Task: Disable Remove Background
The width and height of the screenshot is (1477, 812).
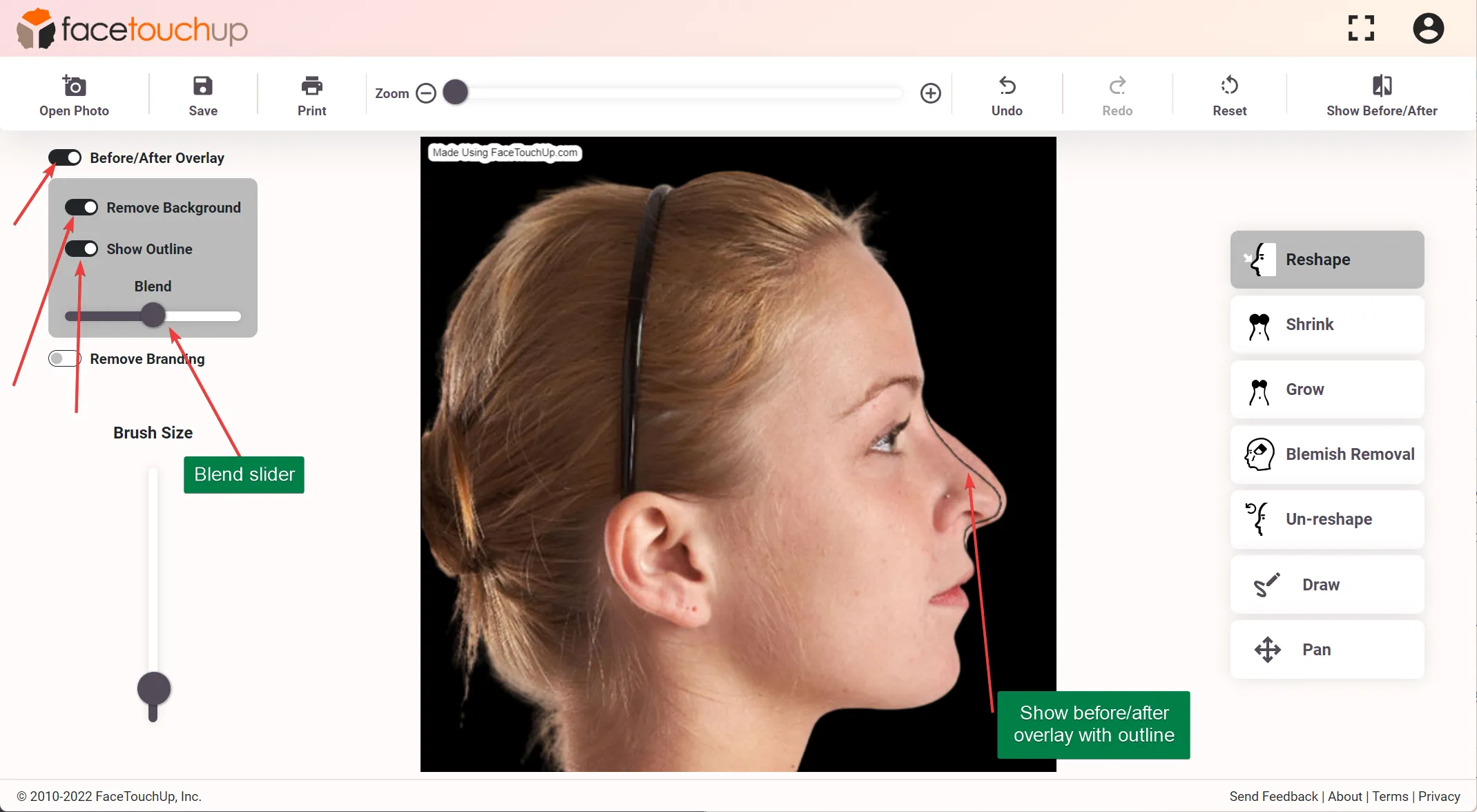Action: (x=81, y=207)
